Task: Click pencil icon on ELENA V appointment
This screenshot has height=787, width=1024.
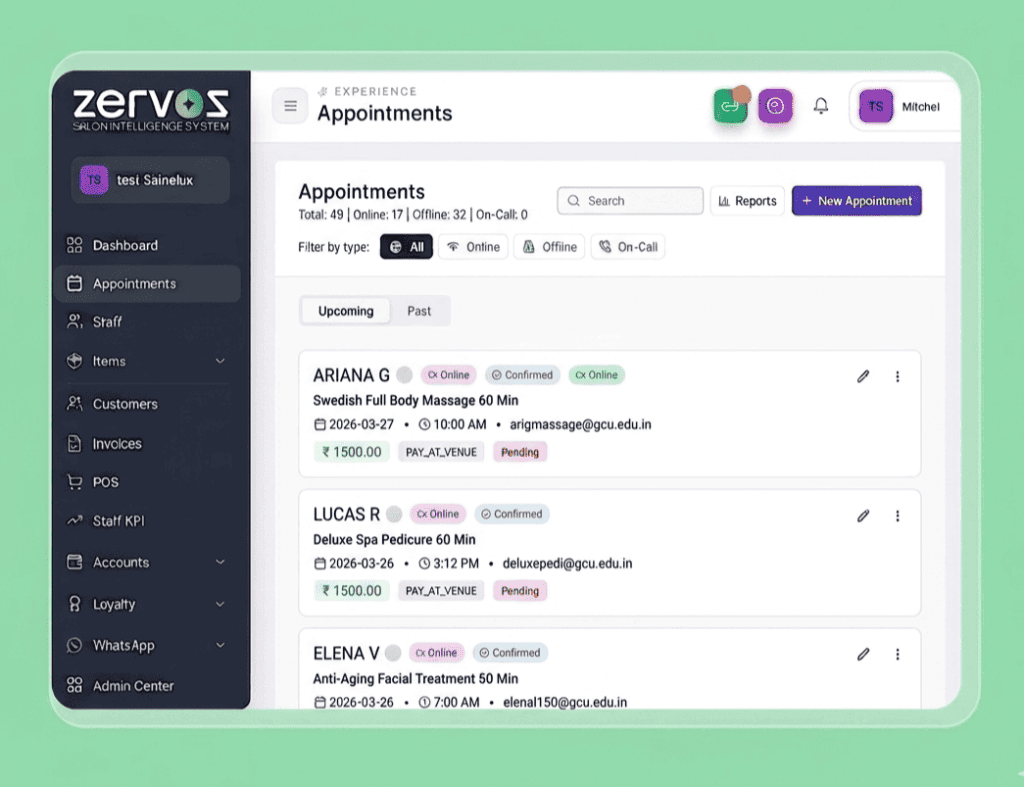Action: (863, 654)
